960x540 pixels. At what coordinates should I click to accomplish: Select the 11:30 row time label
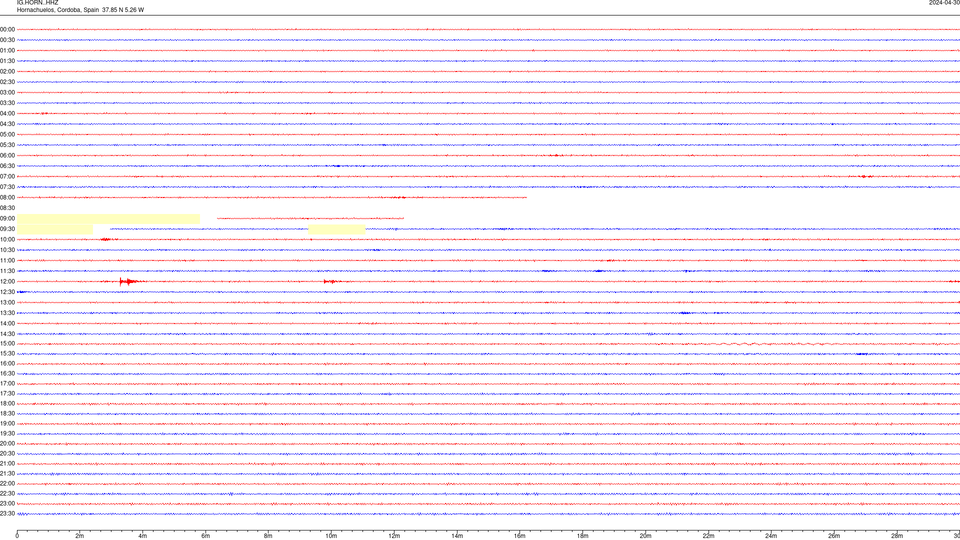[x=7, y=271]
